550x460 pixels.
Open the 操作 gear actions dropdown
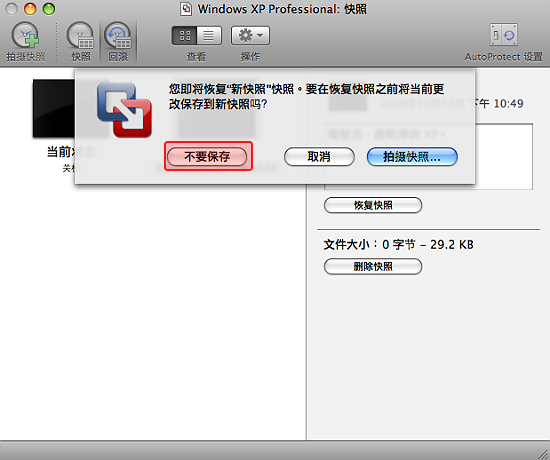(x=250, y=35)
